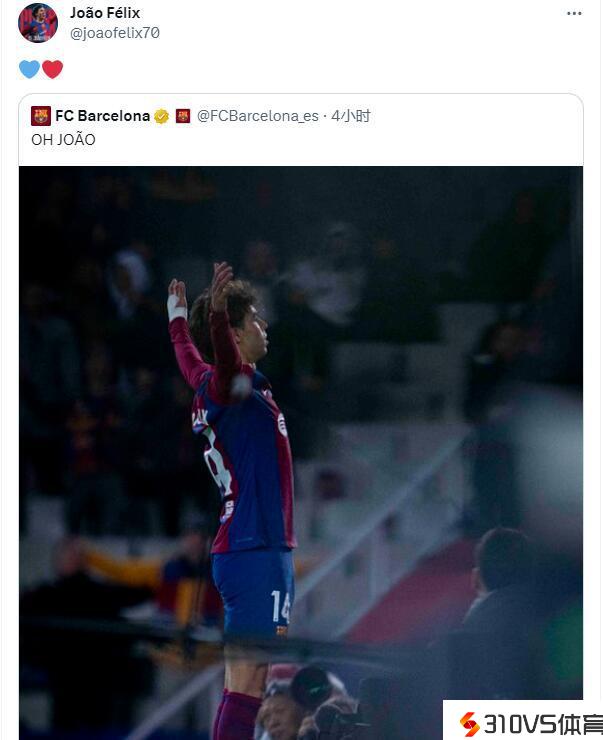Image resolution: width=603 pixels, height=740 pixels.
Task: Click the player's bandaged raised hand
Action: [177, 299]
